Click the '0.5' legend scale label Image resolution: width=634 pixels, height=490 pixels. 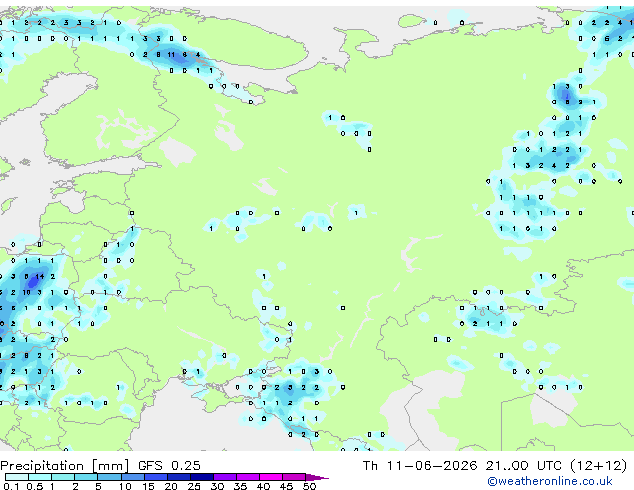click(35, 486)
